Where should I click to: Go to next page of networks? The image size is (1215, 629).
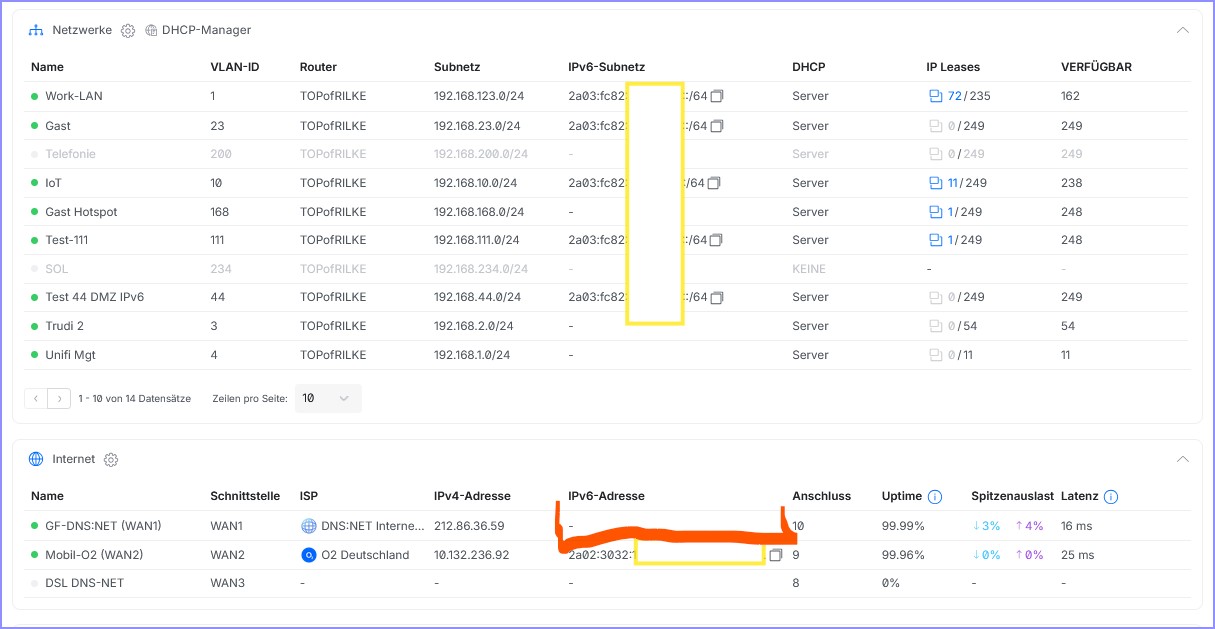point(59,398)
